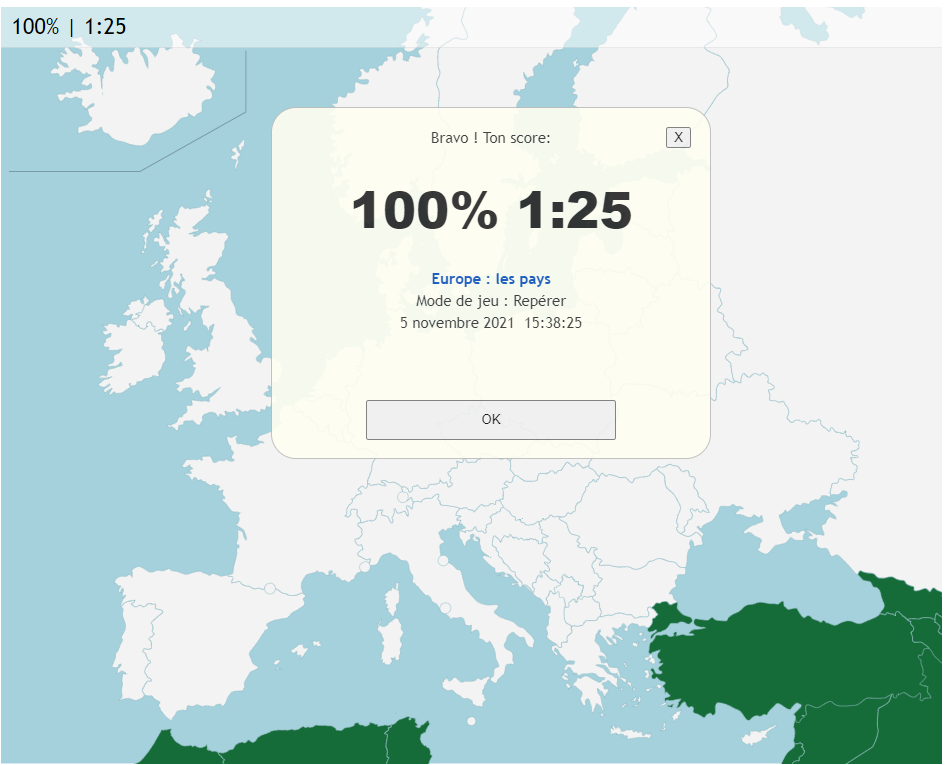Click the Monaco circle marker
Screen dimensions: 948x765
coord(364,567)
